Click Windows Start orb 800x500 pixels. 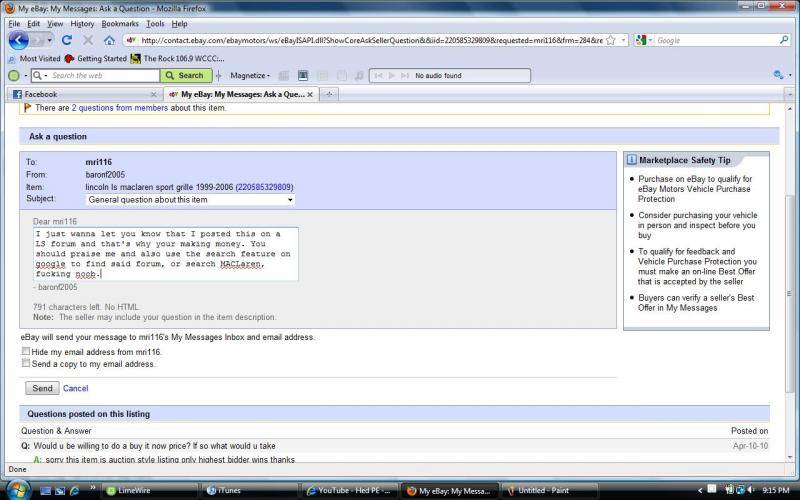click(x=18, y=490)
